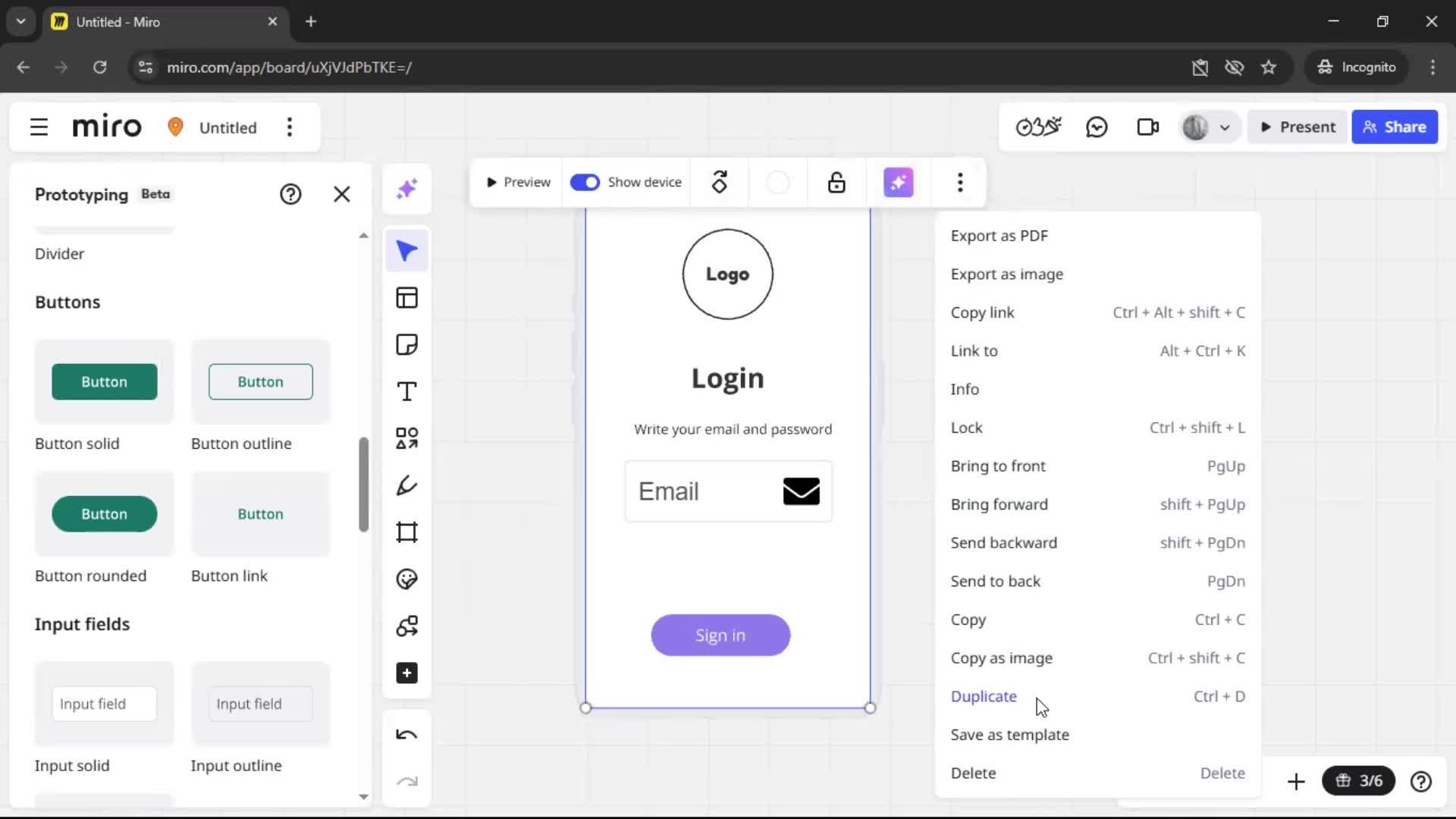
Task: Open the 3/6 gift progress badge
Action: [1358, 781]
